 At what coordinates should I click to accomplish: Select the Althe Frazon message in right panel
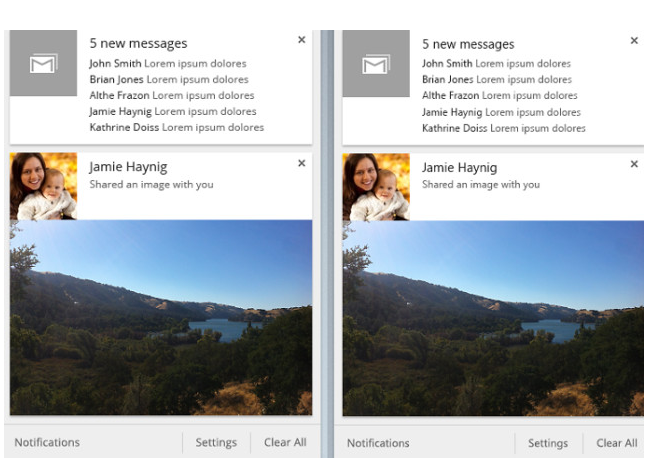(499, 96)
